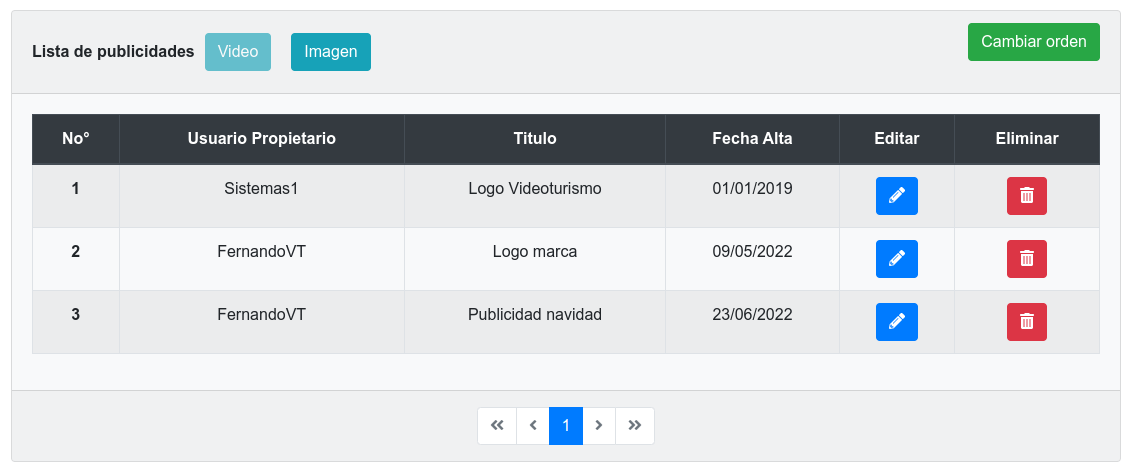
Task: Click the Cambiar orden button
Action: (x=1033, y=42)
